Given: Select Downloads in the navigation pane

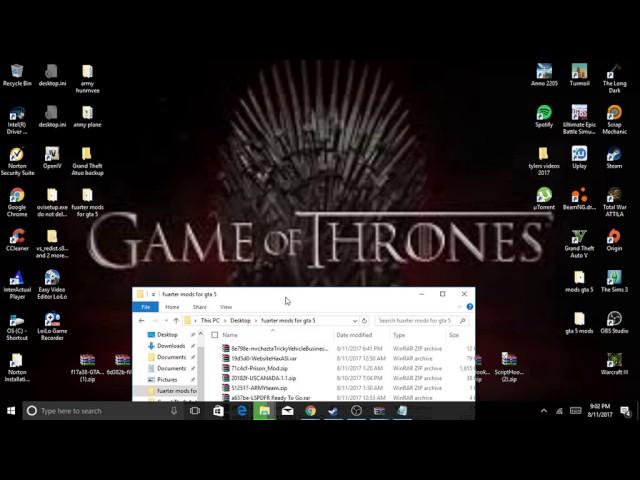Looking at the screenshot, I should point(171,346).
